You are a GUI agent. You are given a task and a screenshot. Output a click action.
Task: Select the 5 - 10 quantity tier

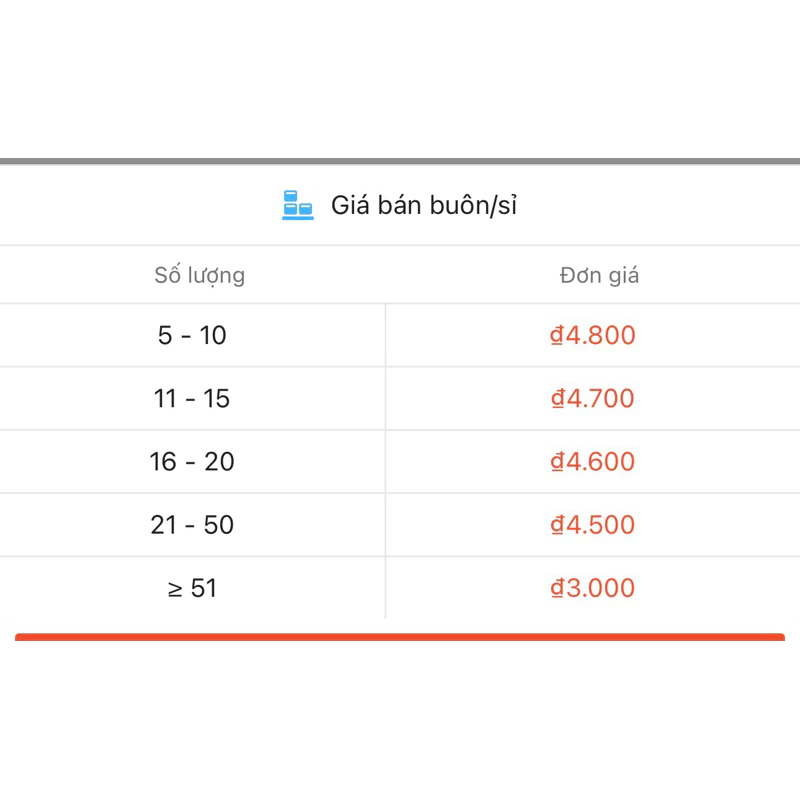tap(192, 335)
